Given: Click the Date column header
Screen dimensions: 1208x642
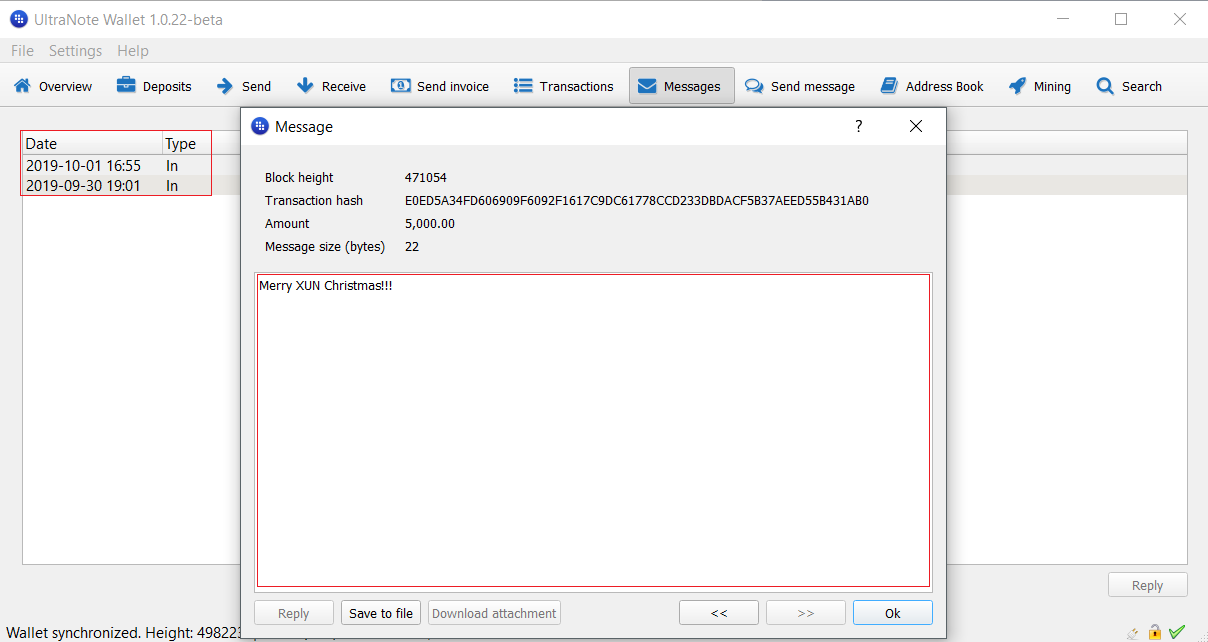Looking at the screenshot, I should [x=92, y=144].
